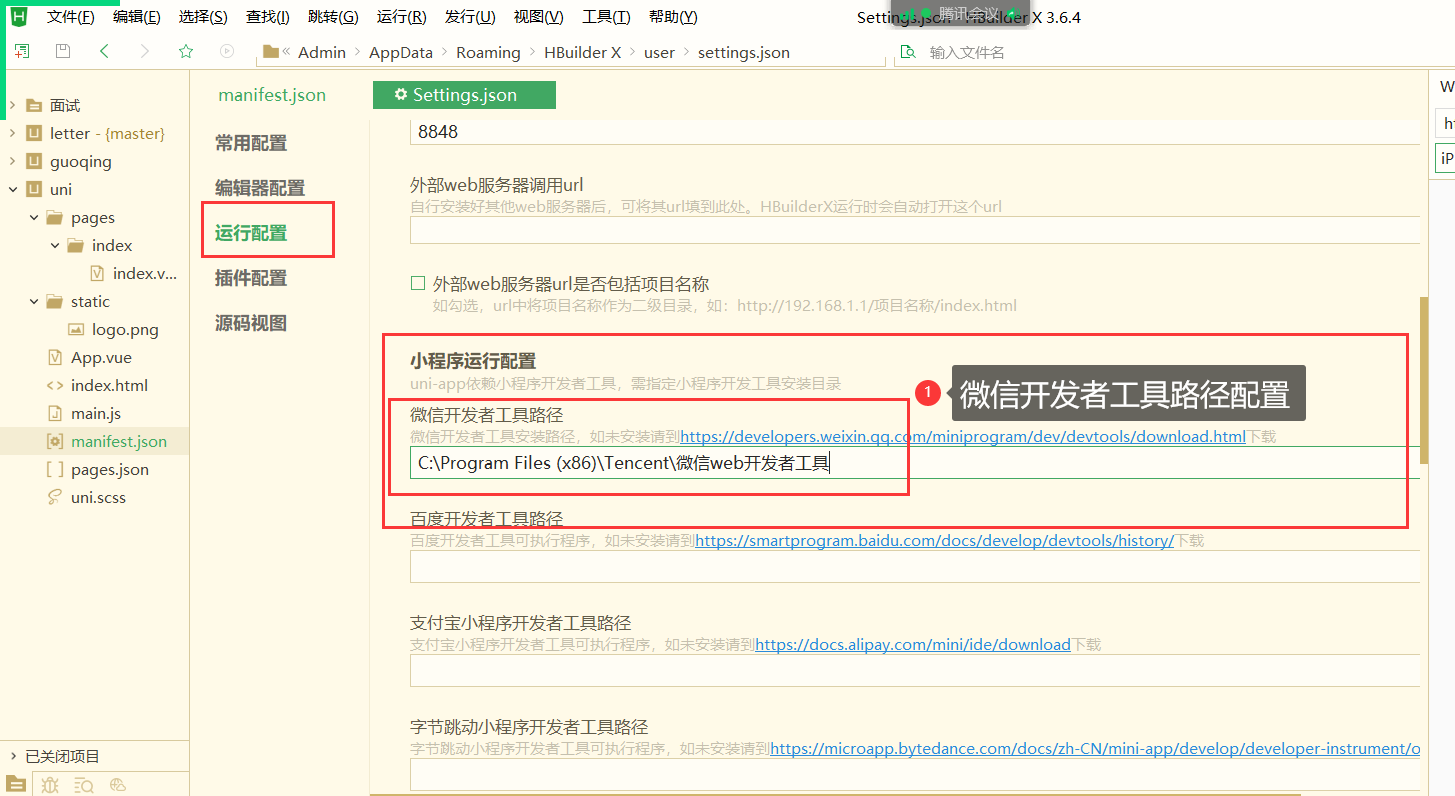This screenshot has width=1455, height=796.
Task: Click the guoqing project icon
Action: [x=34, y=161]
